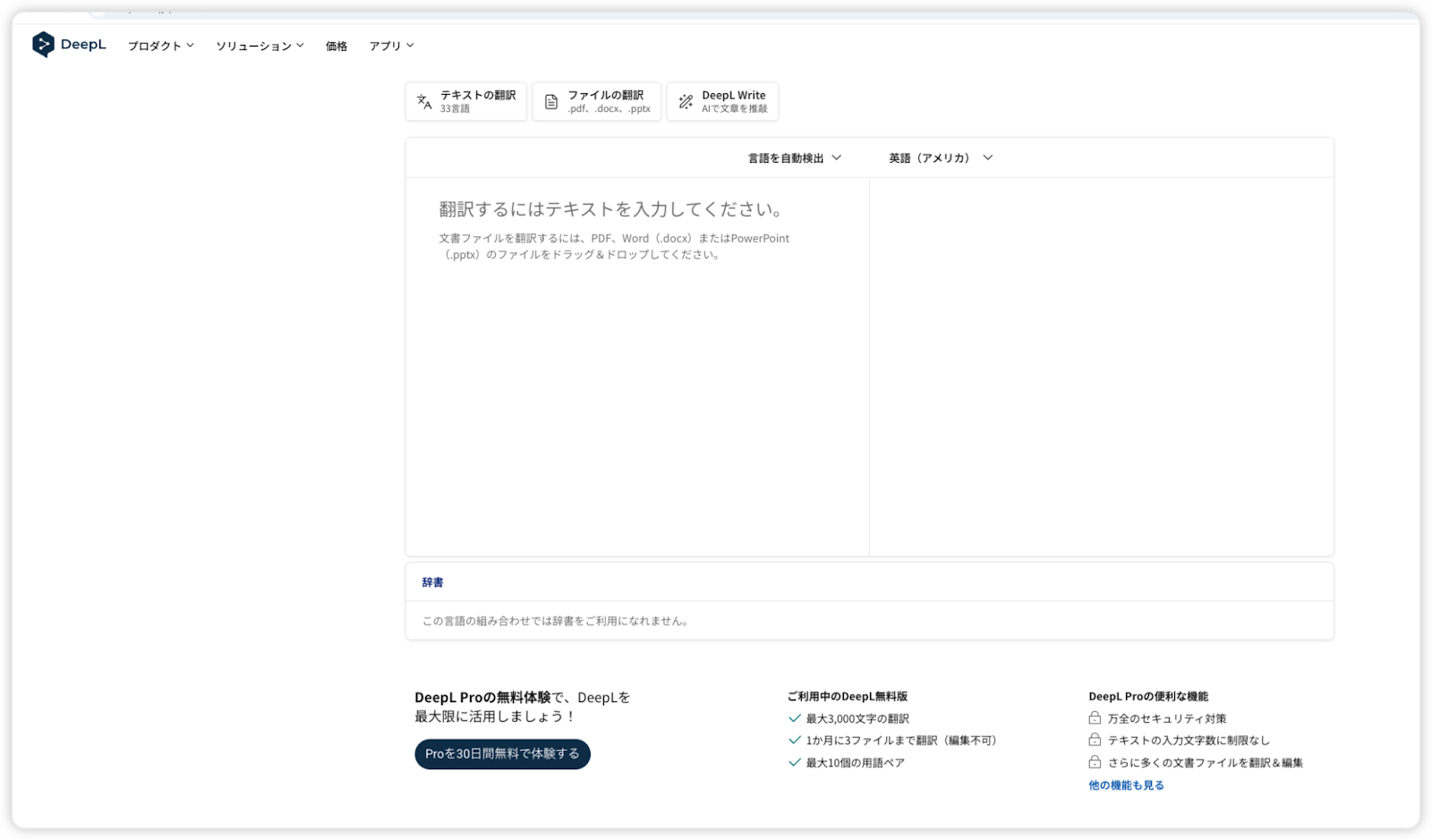
Task: Click text 最大10個の用語ペア
Action: (856, 763)
